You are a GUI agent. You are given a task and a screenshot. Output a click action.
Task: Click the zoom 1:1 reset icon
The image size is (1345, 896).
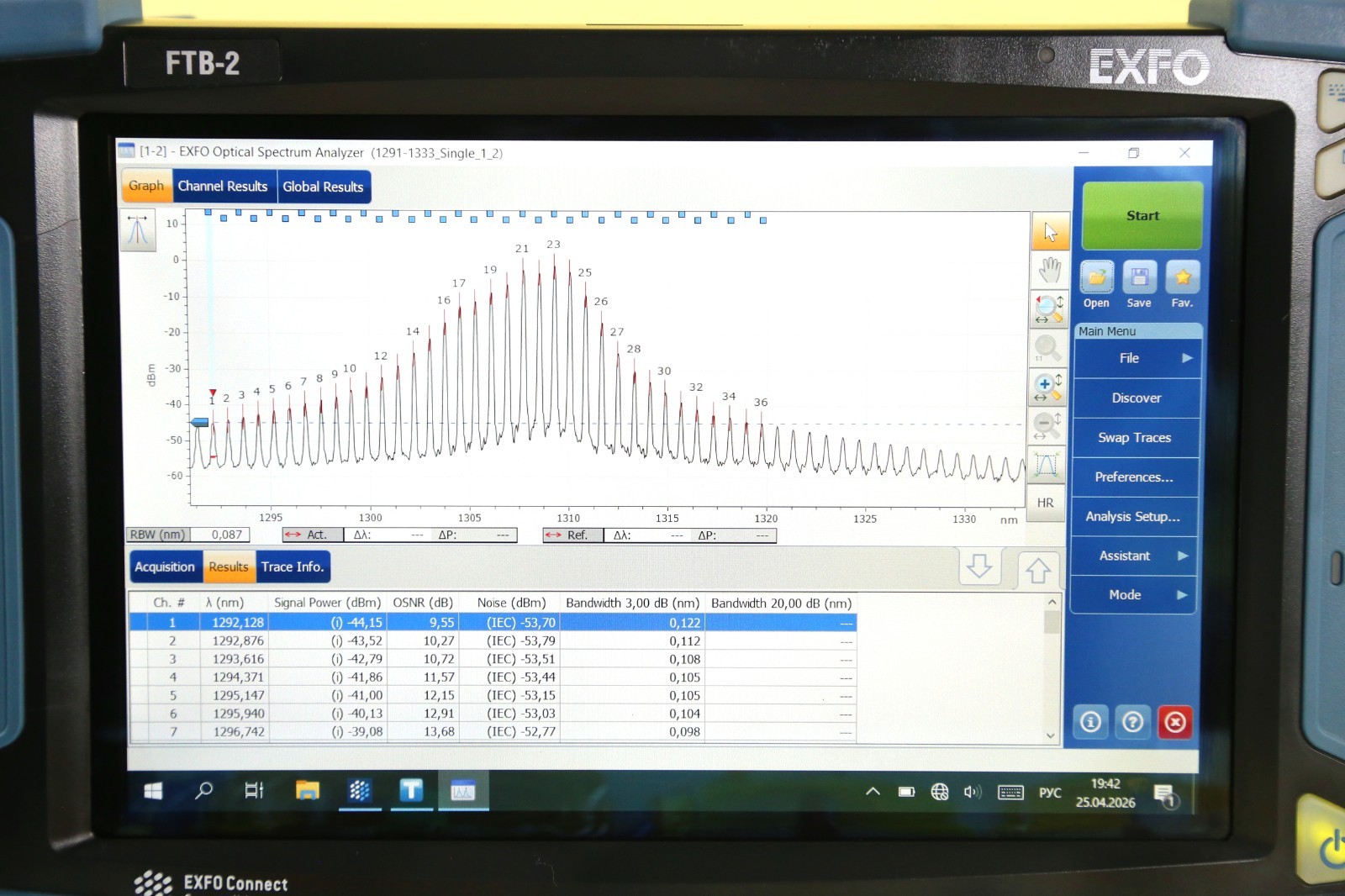coord(1047,348)
